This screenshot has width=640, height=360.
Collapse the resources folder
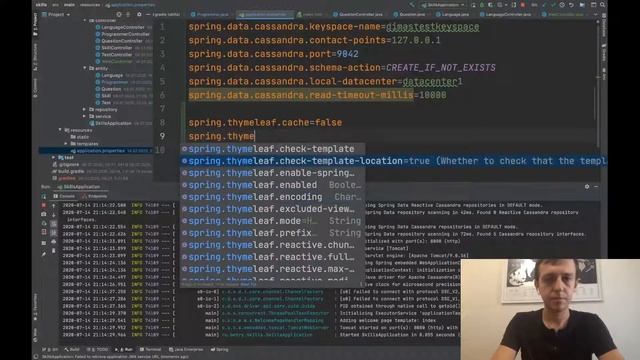point(60,130)
